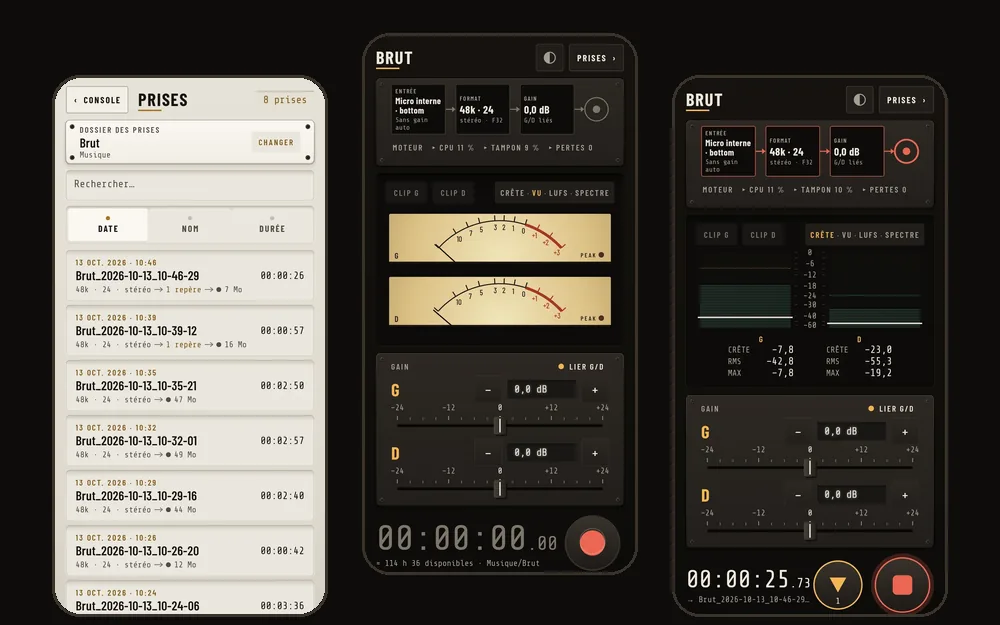The width and height of the screenshot is (1000, 625).
Task: Toggle LIER G/D on the idle console
Action: pyautogui.click(x=581, y=367)
